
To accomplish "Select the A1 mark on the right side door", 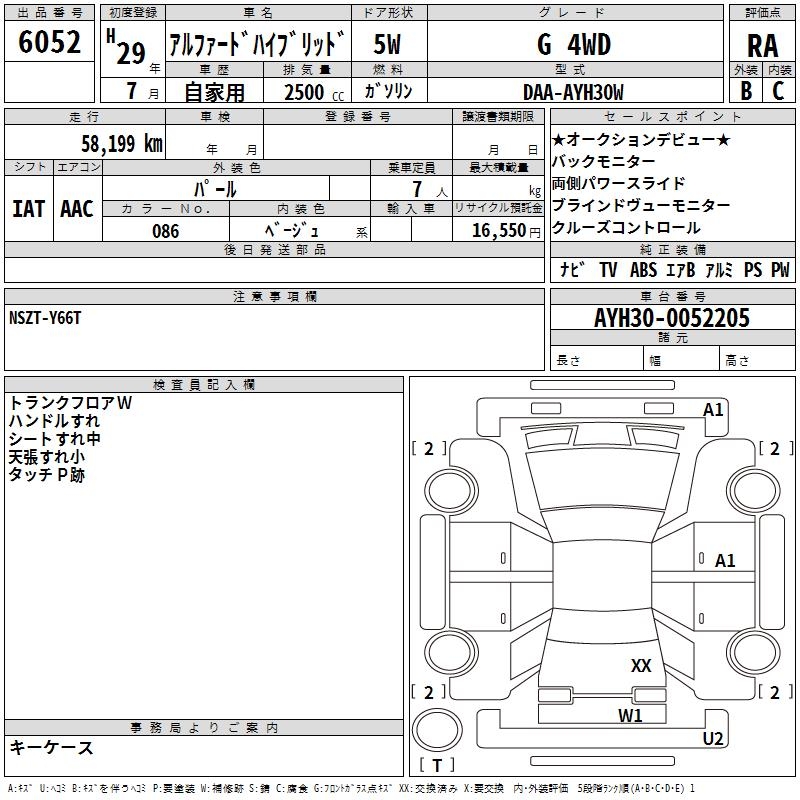I will (x=725, y=561).
